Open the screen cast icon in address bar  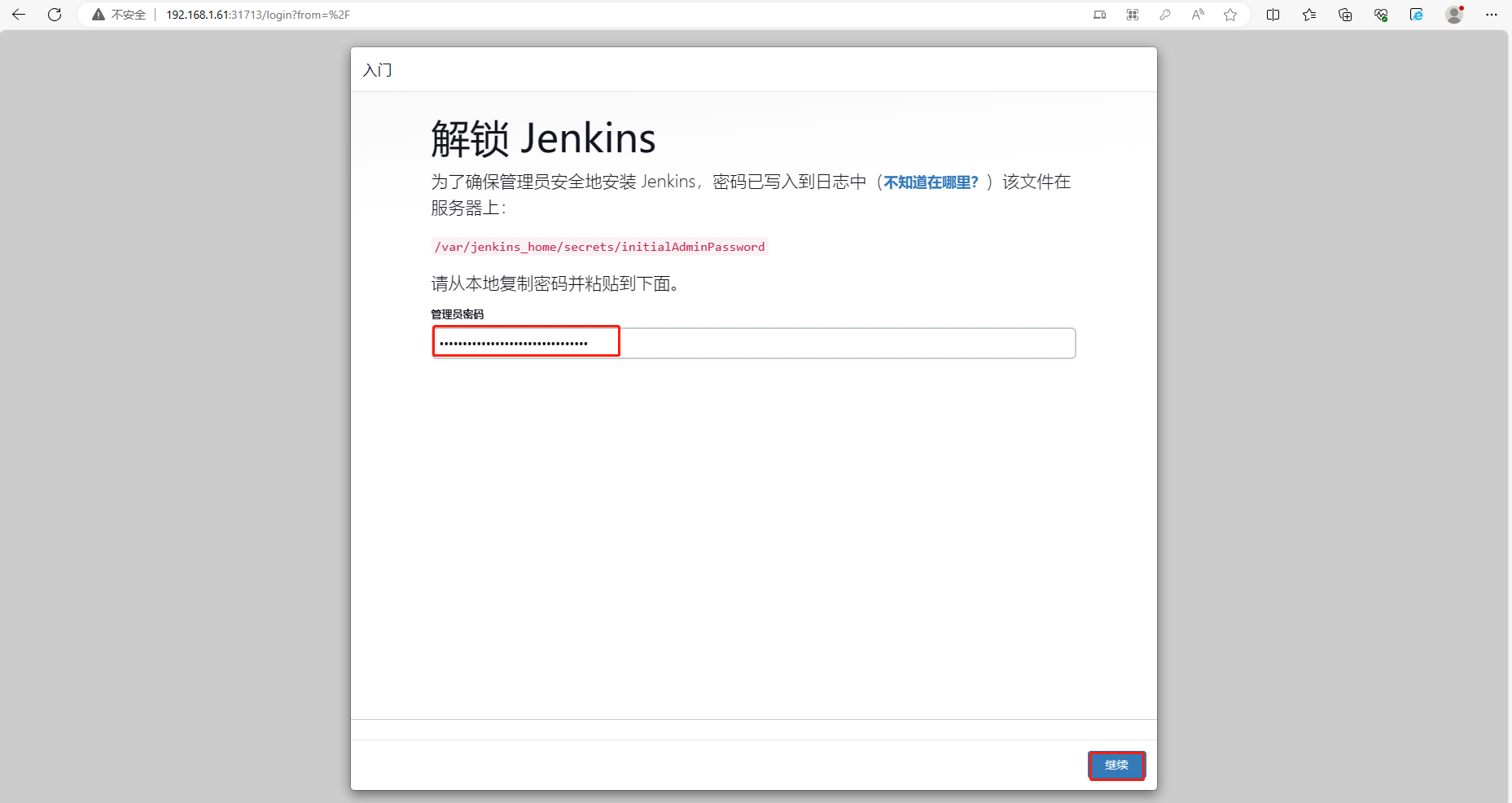[x=1100, y=15]
